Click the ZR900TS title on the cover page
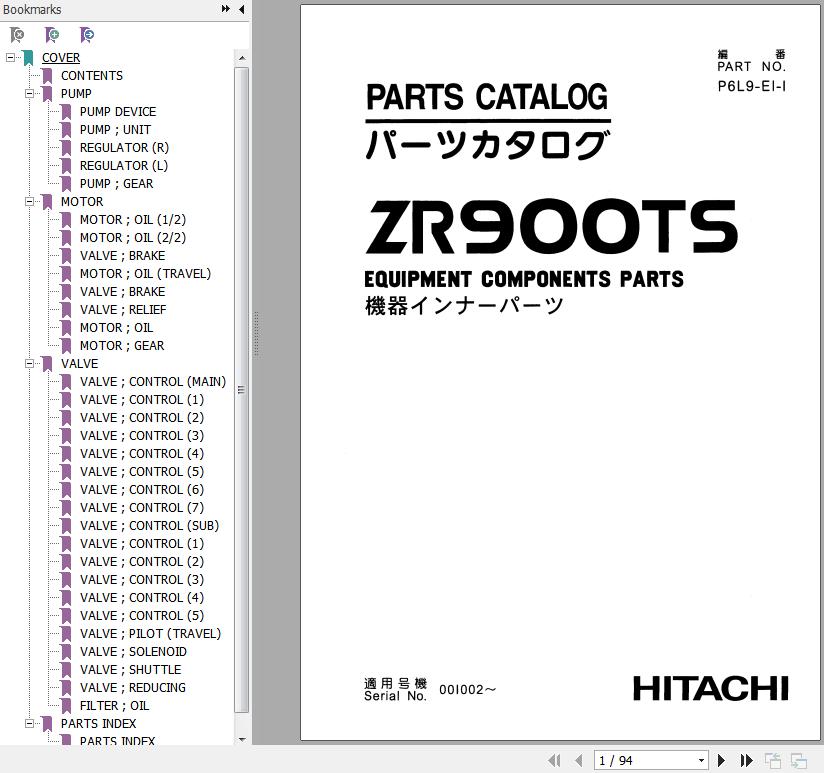This screenshot has height=773, width=824. [x=551, y=226]
